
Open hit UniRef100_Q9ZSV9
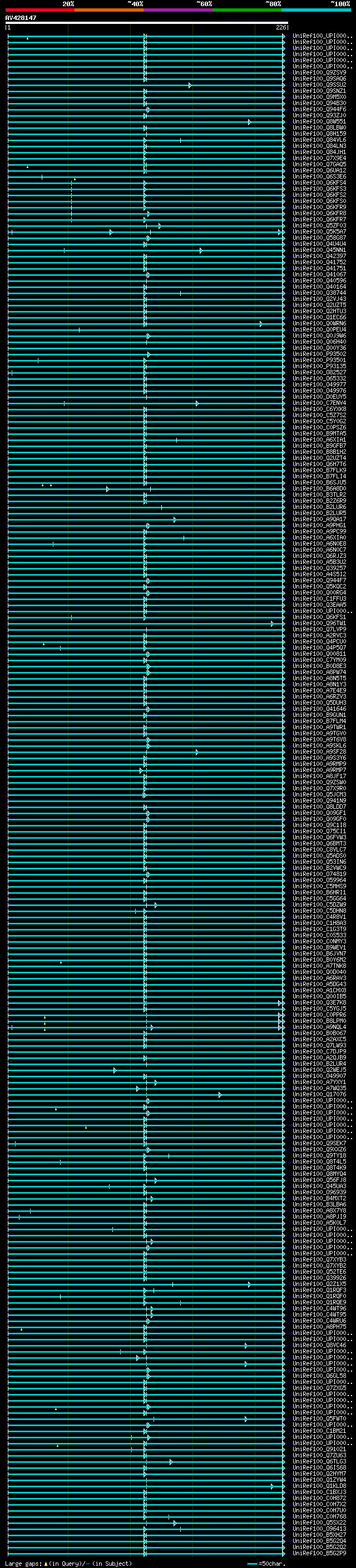tap(319, 72)
